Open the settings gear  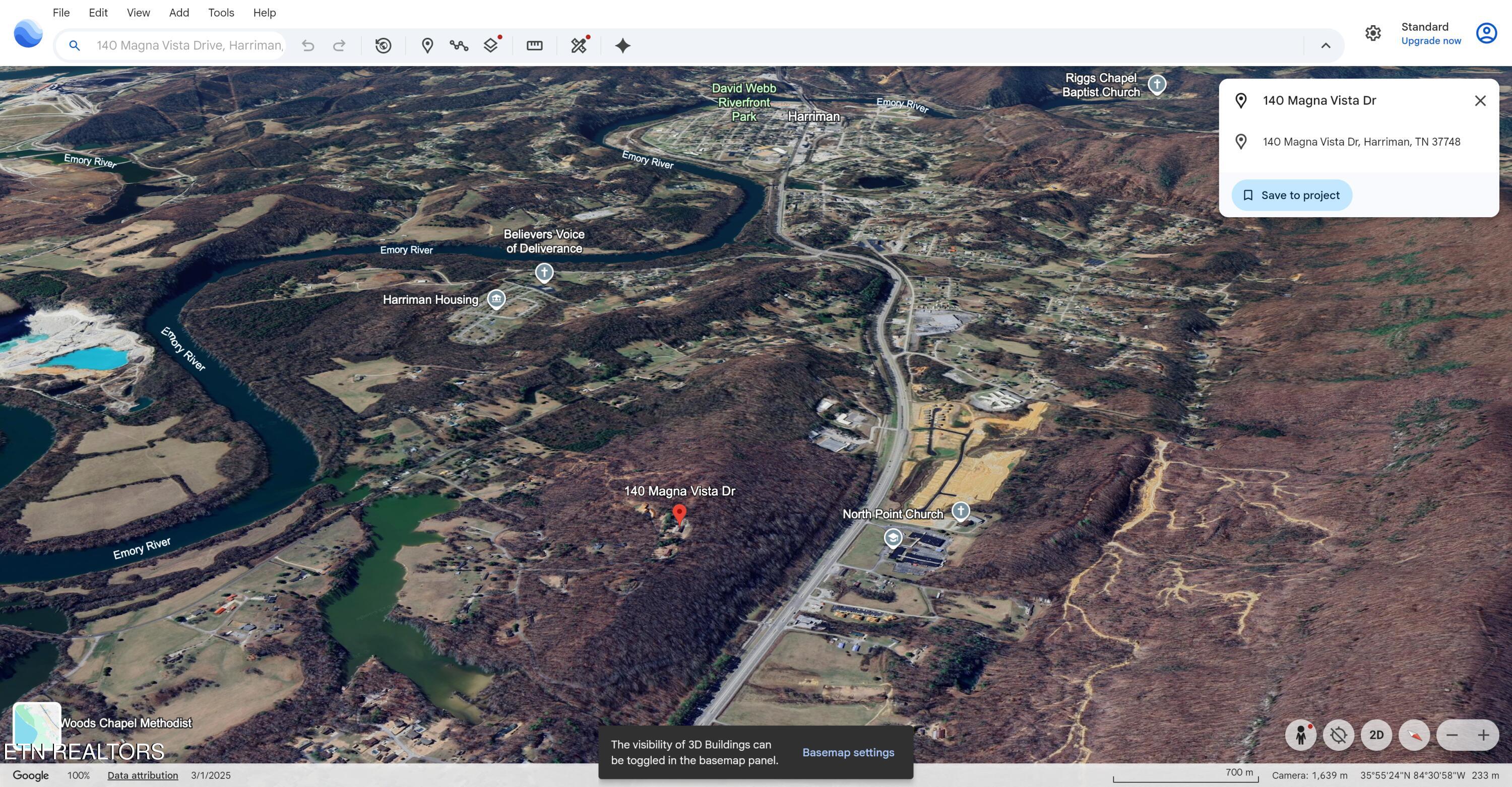point(1372,33)
